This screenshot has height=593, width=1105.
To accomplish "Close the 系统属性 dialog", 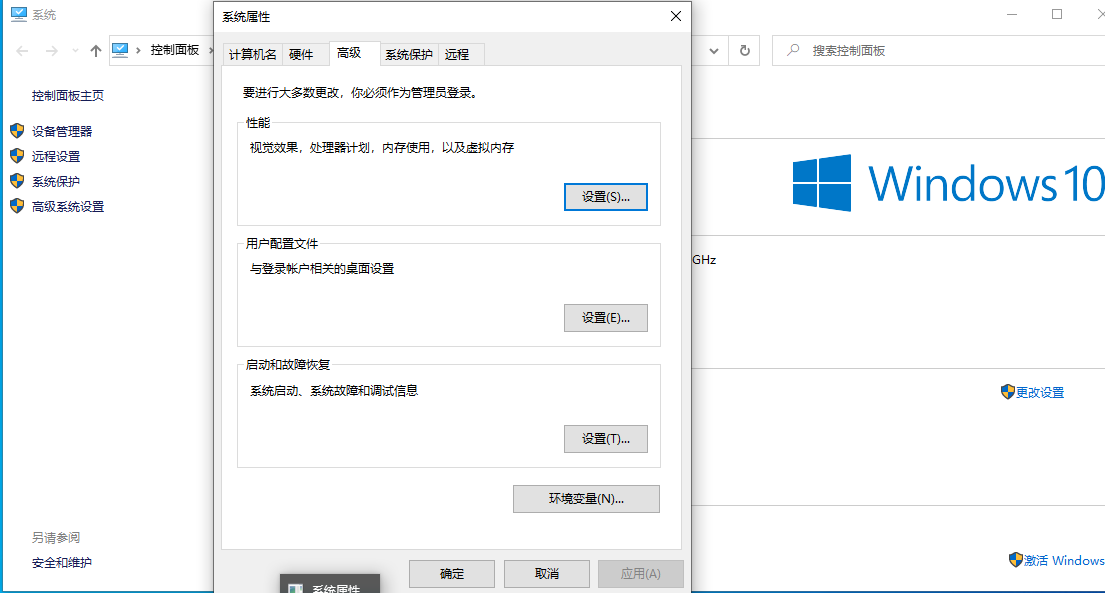I will point(675,16).
